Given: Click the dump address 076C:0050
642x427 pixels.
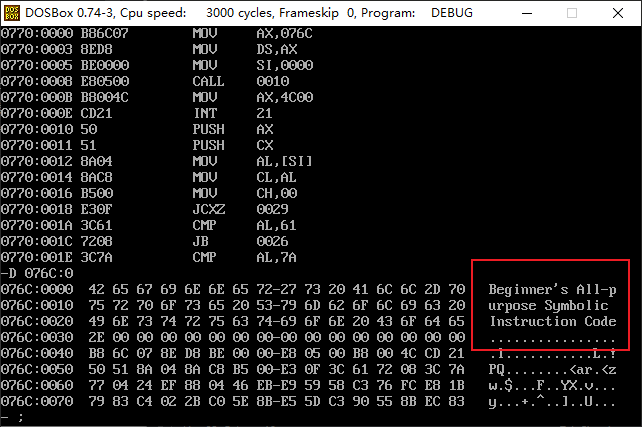Looking at the screenshot, I should point(37,369).
